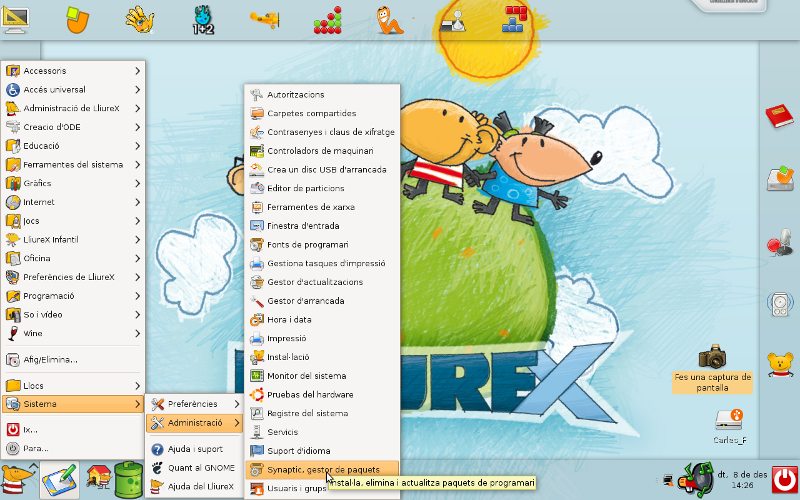800x500 pixels.
Task: Open the Llocs menu
Action: (x=73, y=386)
